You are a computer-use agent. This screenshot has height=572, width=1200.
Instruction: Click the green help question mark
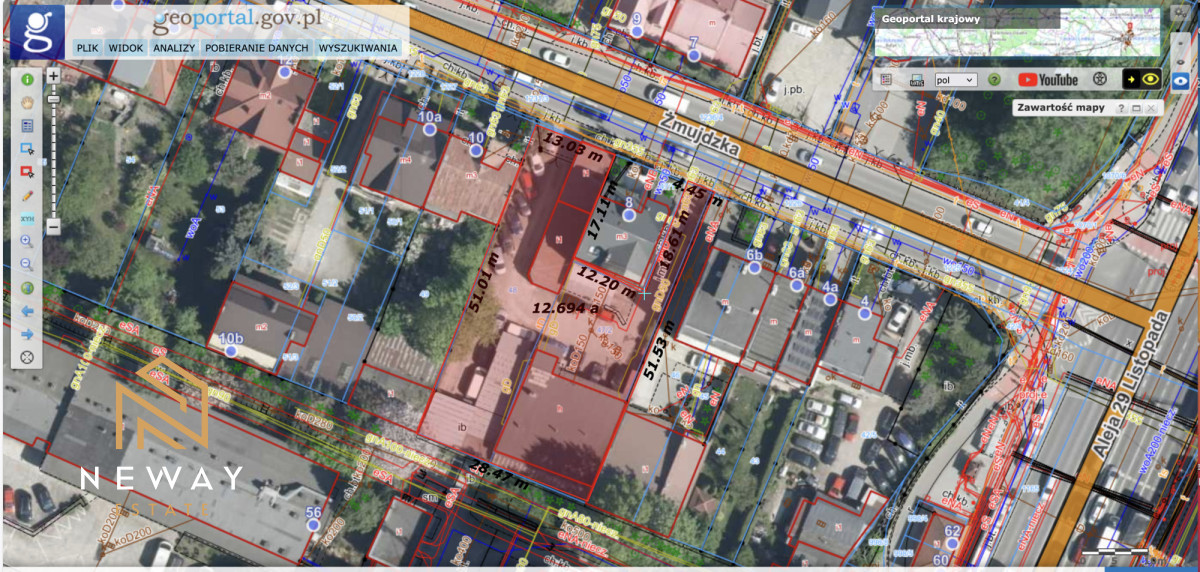click(994, 80)
